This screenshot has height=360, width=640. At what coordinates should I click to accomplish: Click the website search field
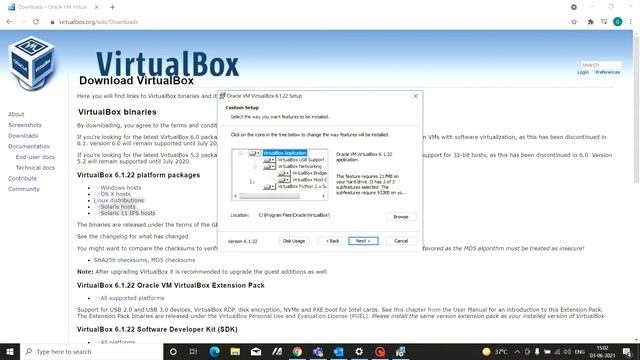[x=601, y=64]
